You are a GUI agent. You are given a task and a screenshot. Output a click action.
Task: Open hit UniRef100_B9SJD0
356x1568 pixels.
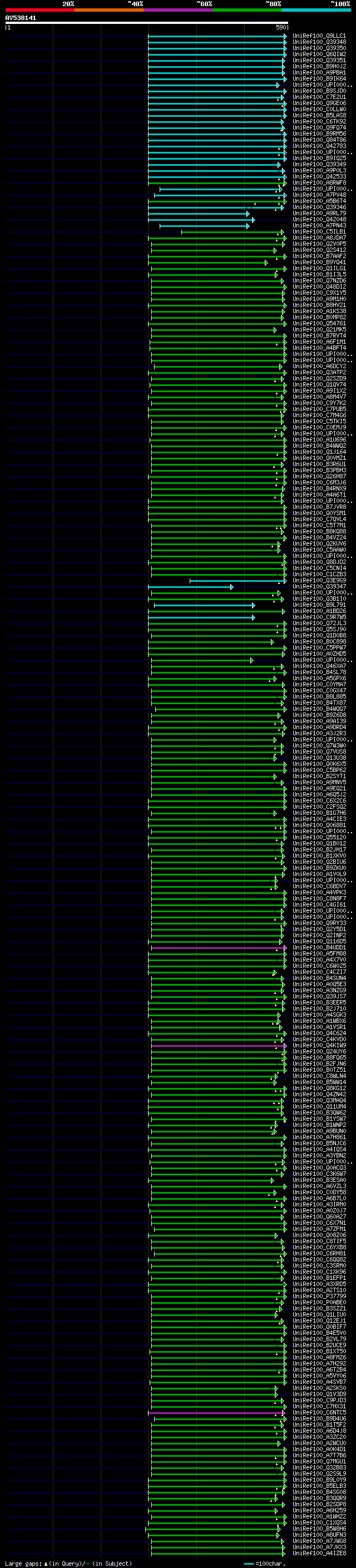(x=319, y=91)
